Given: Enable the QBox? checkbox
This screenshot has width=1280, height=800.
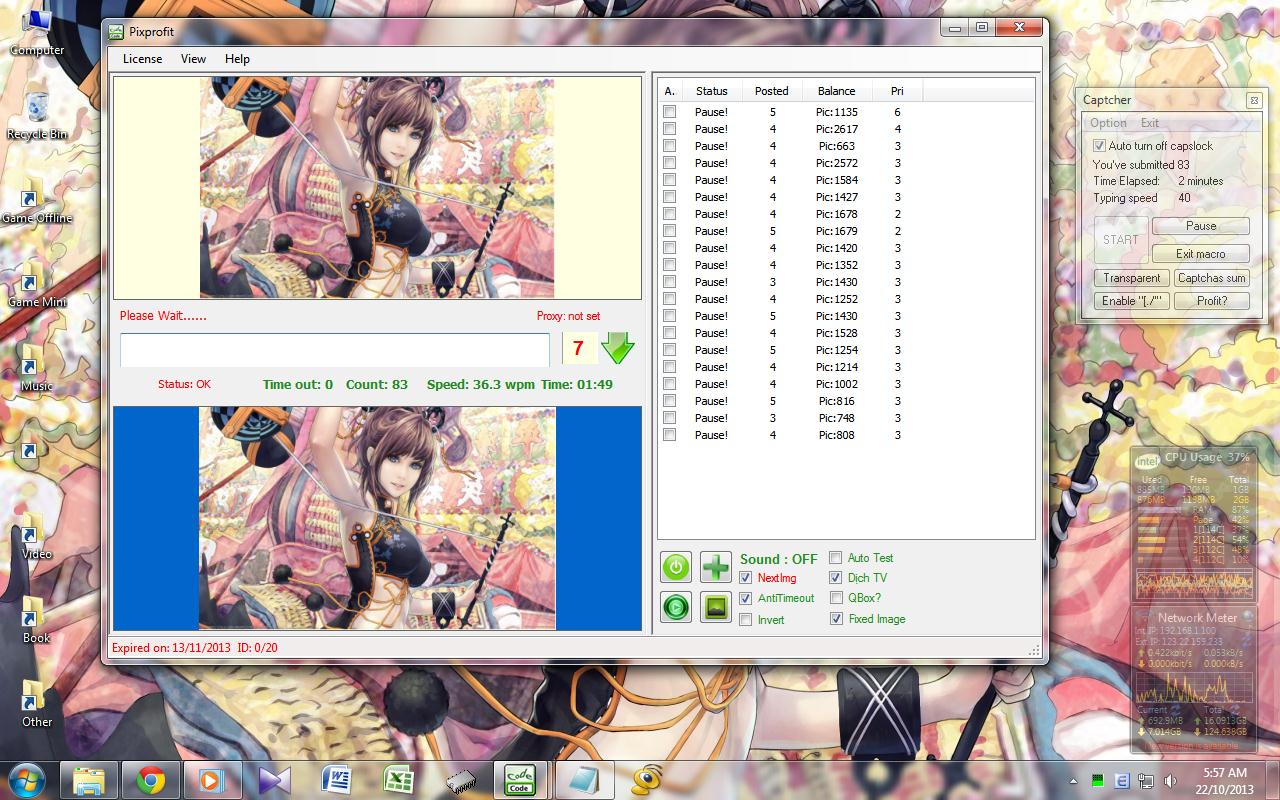Looking at the screenshot, I should pyautogui.click(x=836, y=598).
